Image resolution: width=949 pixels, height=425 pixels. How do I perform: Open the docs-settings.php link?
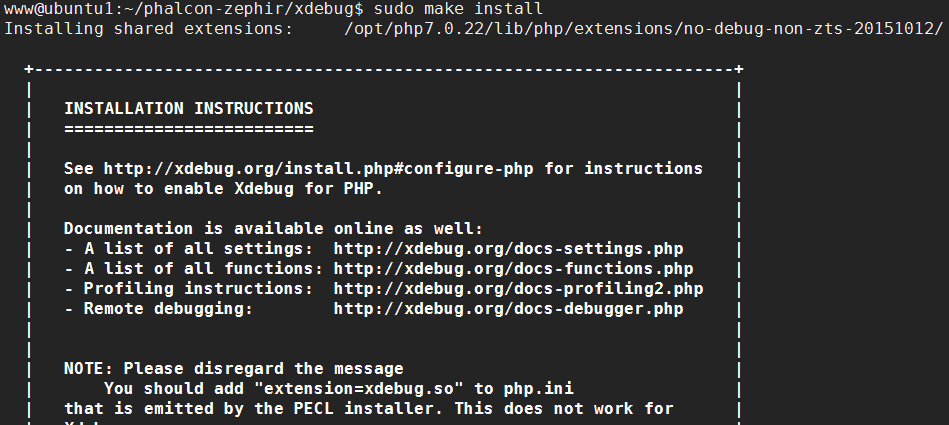[x=508, y=249]
